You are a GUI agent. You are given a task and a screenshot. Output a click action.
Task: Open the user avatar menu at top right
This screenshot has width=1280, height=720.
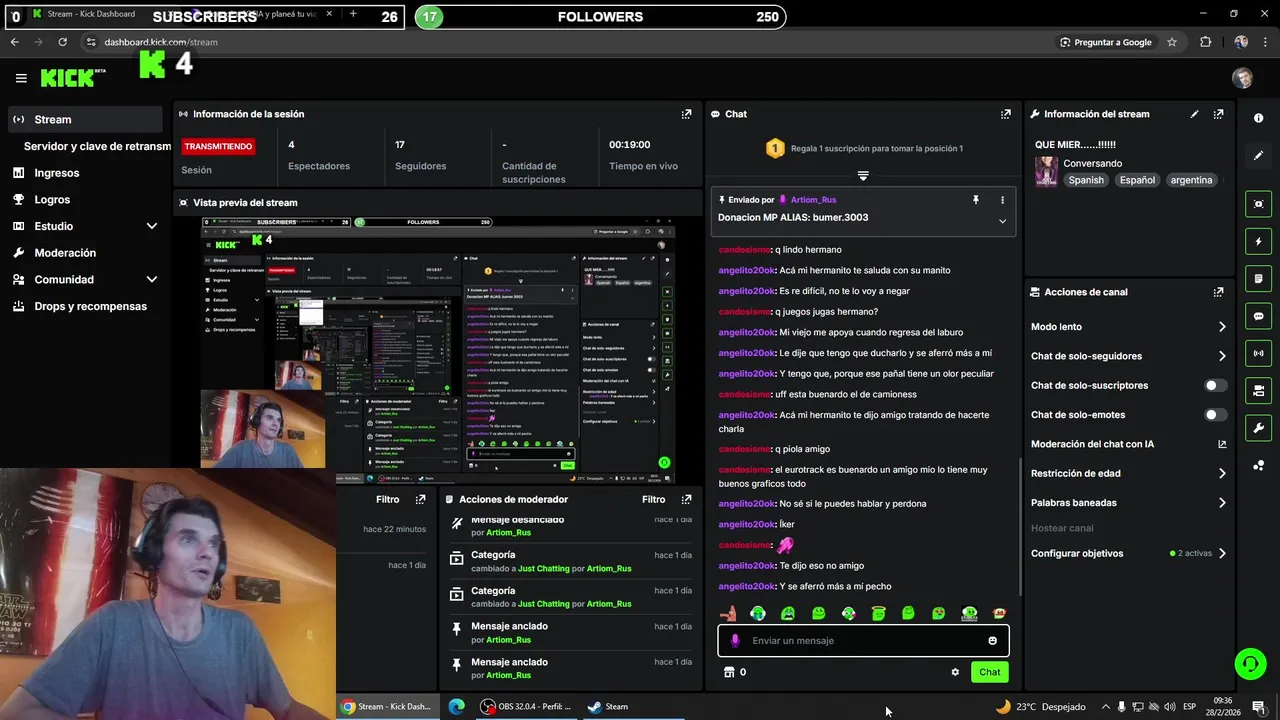pos(1242,78)
